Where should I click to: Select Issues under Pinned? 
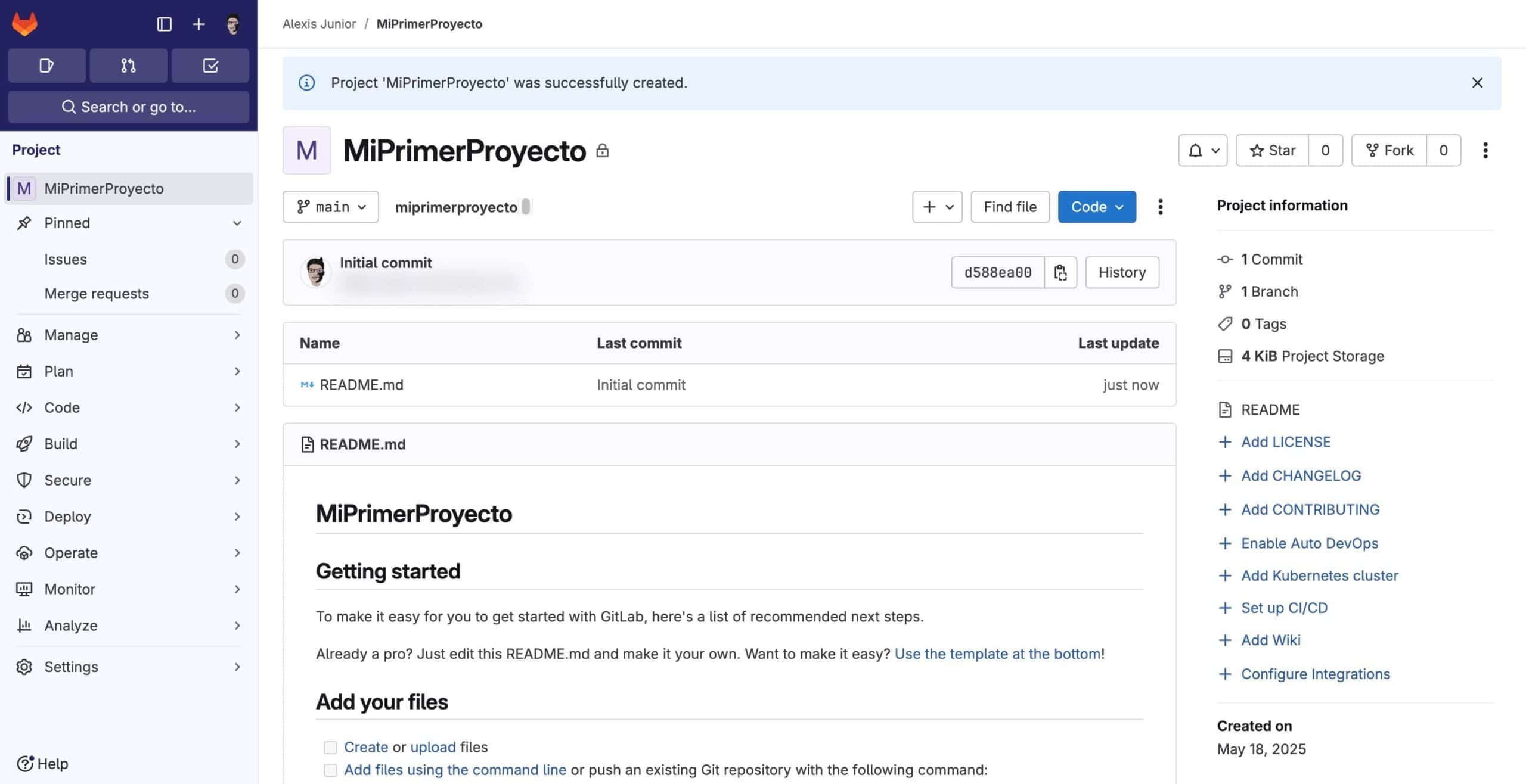[66, 259]
